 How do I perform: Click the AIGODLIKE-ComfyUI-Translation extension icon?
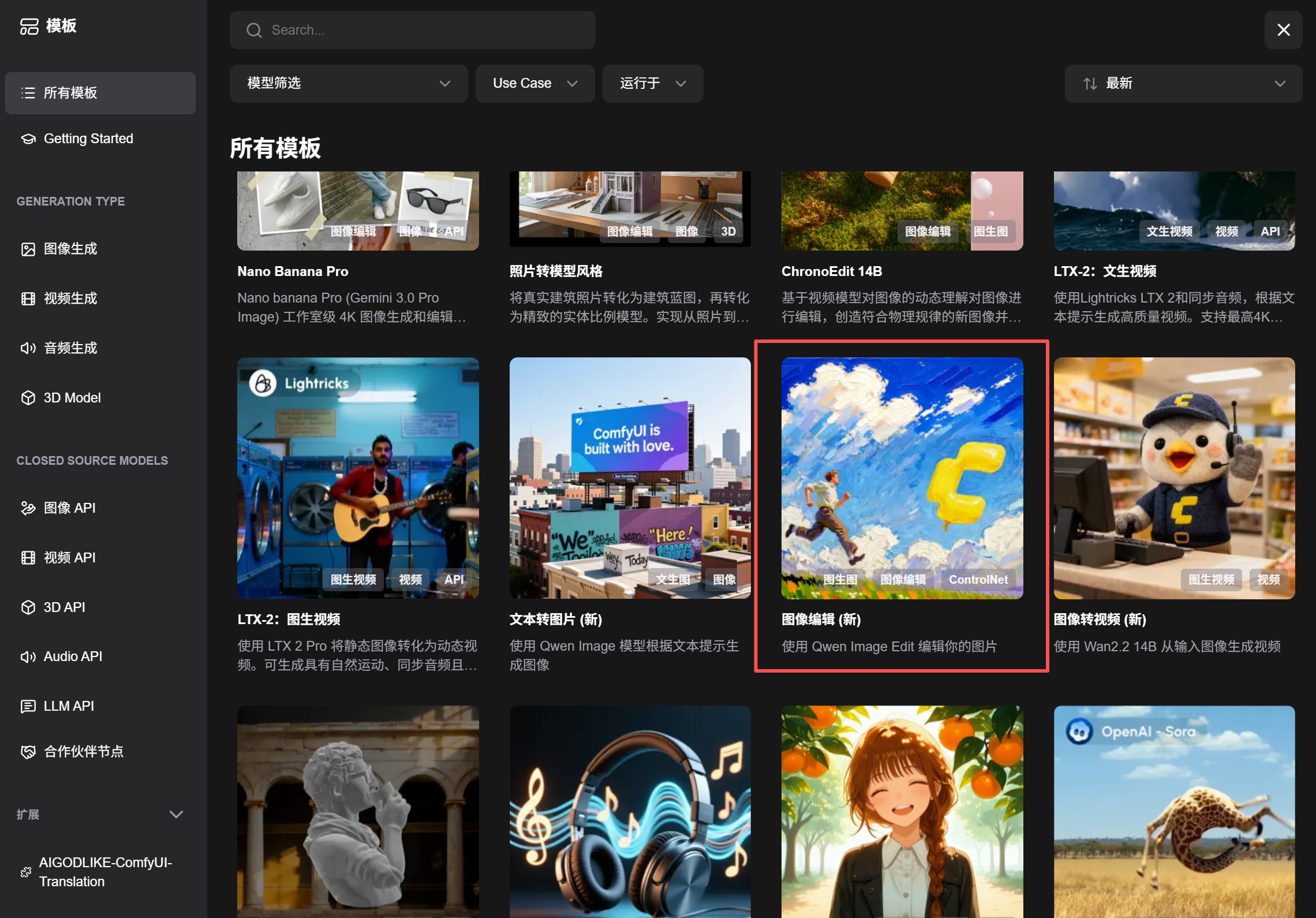pos(26,872)
